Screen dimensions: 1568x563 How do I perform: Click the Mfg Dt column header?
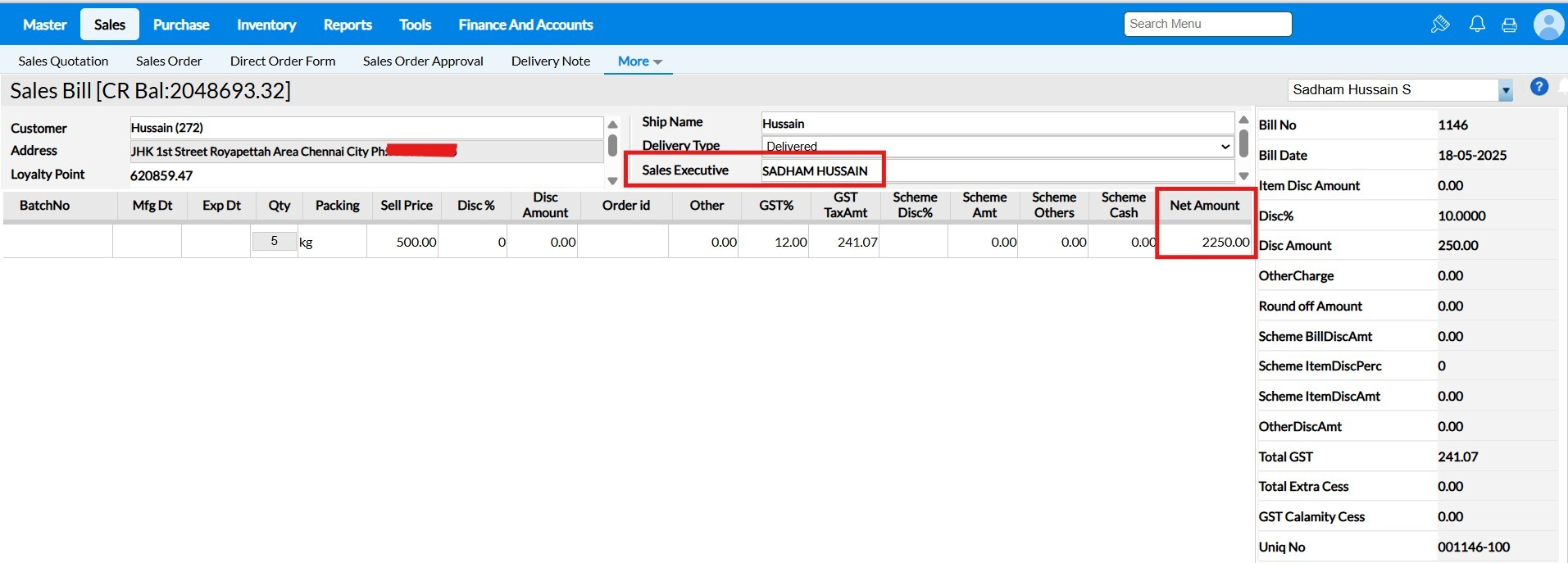click(x=152, y=205)
